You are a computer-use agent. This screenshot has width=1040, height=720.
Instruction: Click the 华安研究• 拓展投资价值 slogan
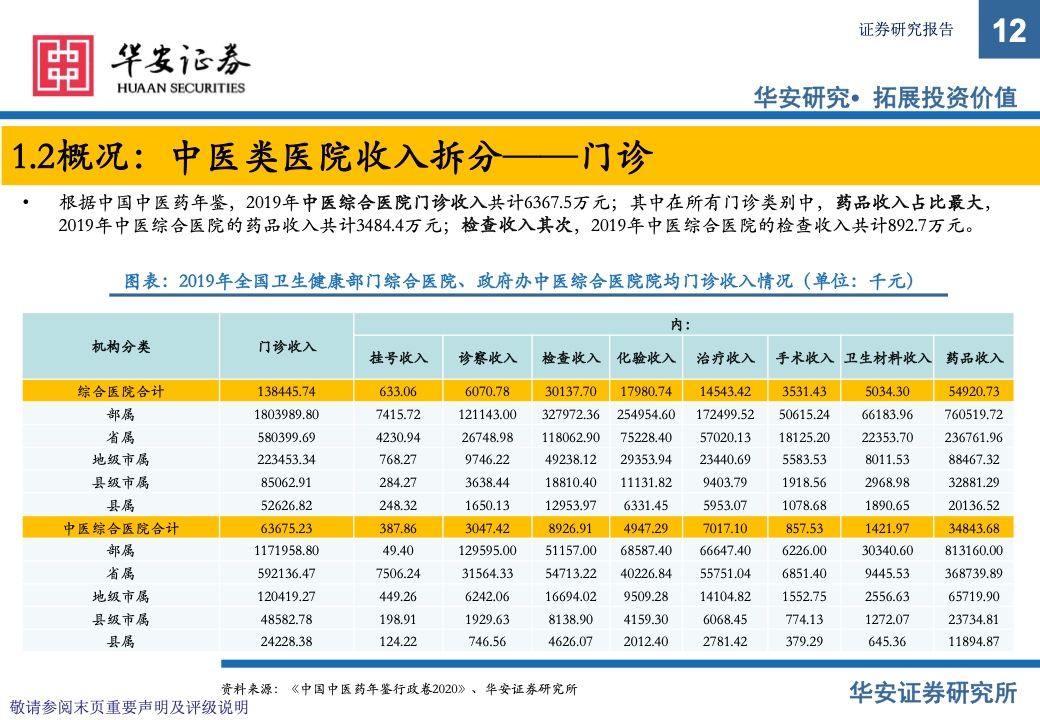coord(885,97)
